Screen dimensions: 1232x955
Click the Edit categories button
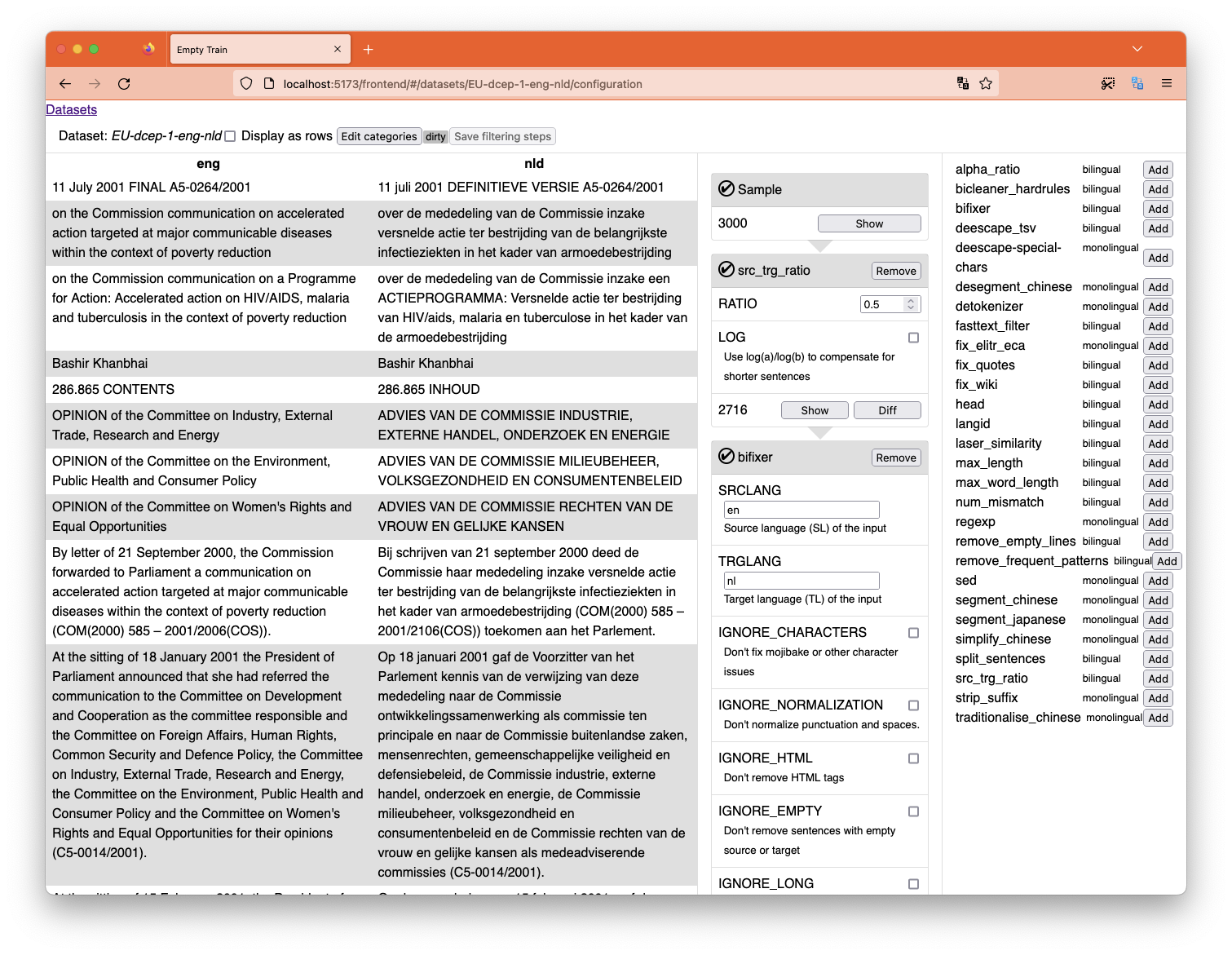point(379,136)
